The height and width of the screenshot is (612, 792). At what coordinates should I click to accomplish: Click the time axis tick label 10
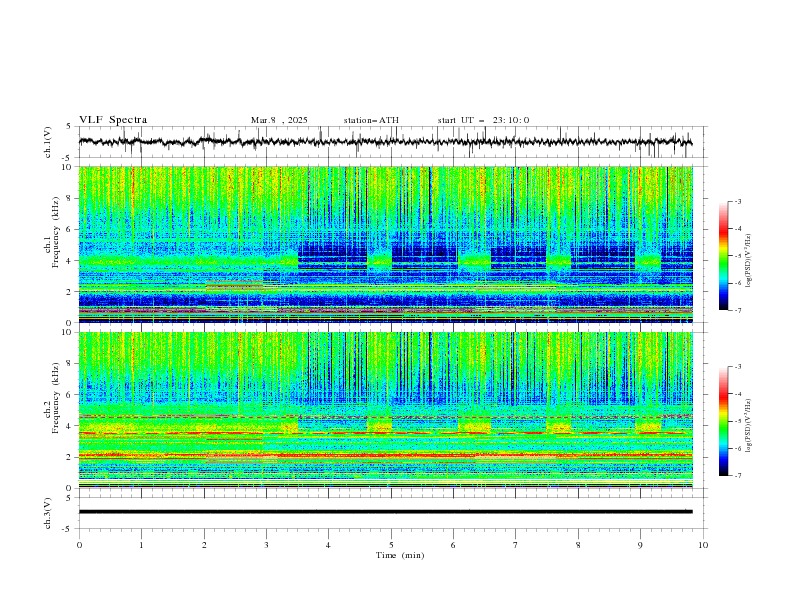[703, 545]
